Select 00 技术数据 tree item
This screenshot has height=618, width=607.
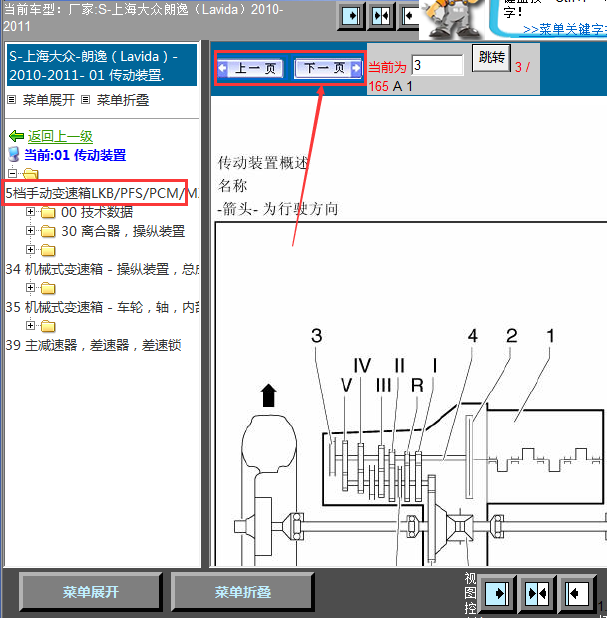97,212
